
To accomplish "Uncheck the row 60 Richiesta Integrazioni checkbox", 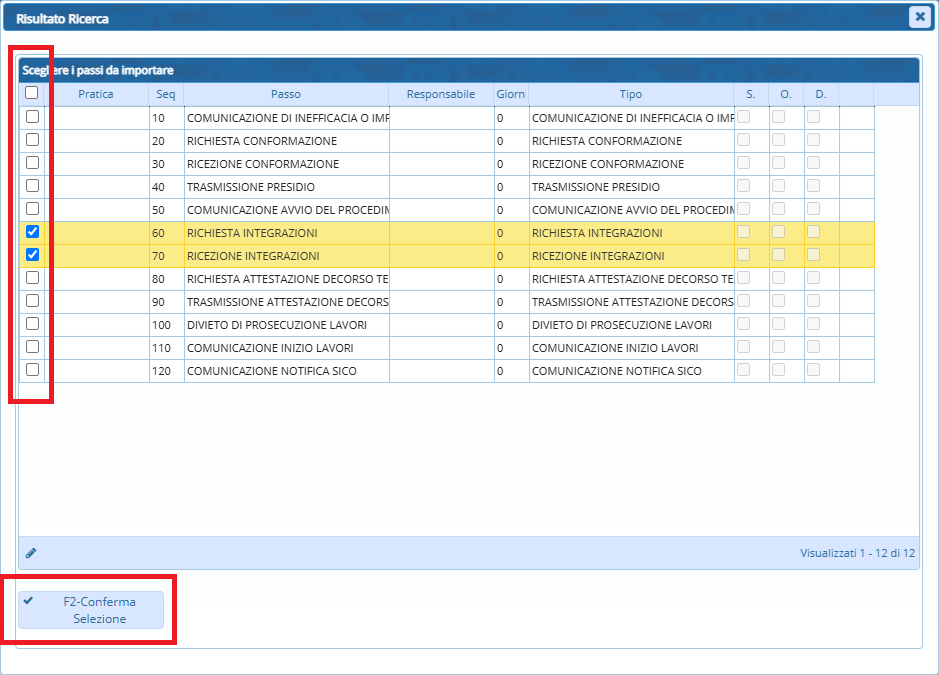I will [32, 232].
